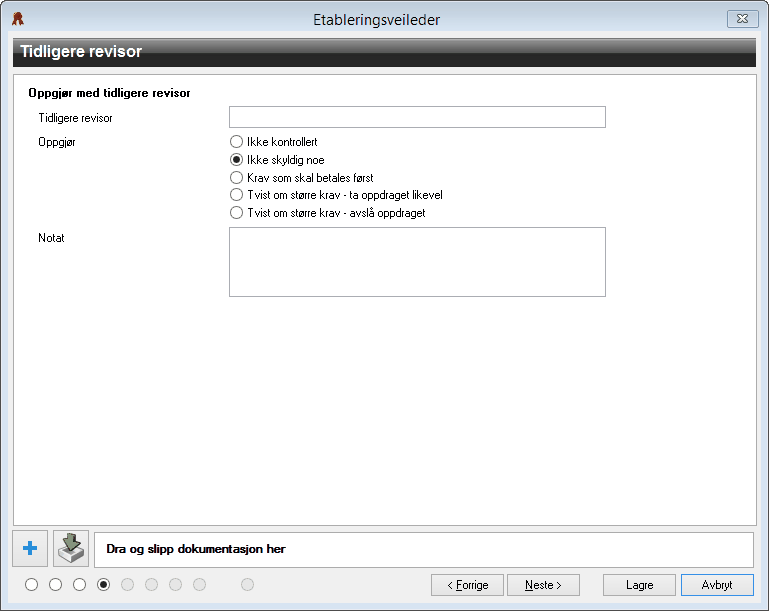
Task: Click into the Notat text area
Action: (417, 262)
